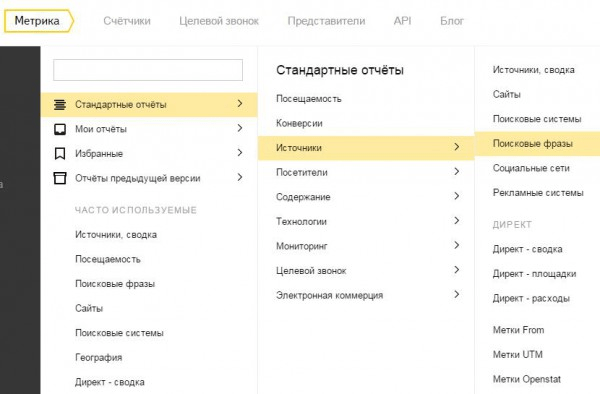Expand the Источники submenu chevron
Image resolution: width=600 pixels, height=394 pixels.
coord(457,147)
